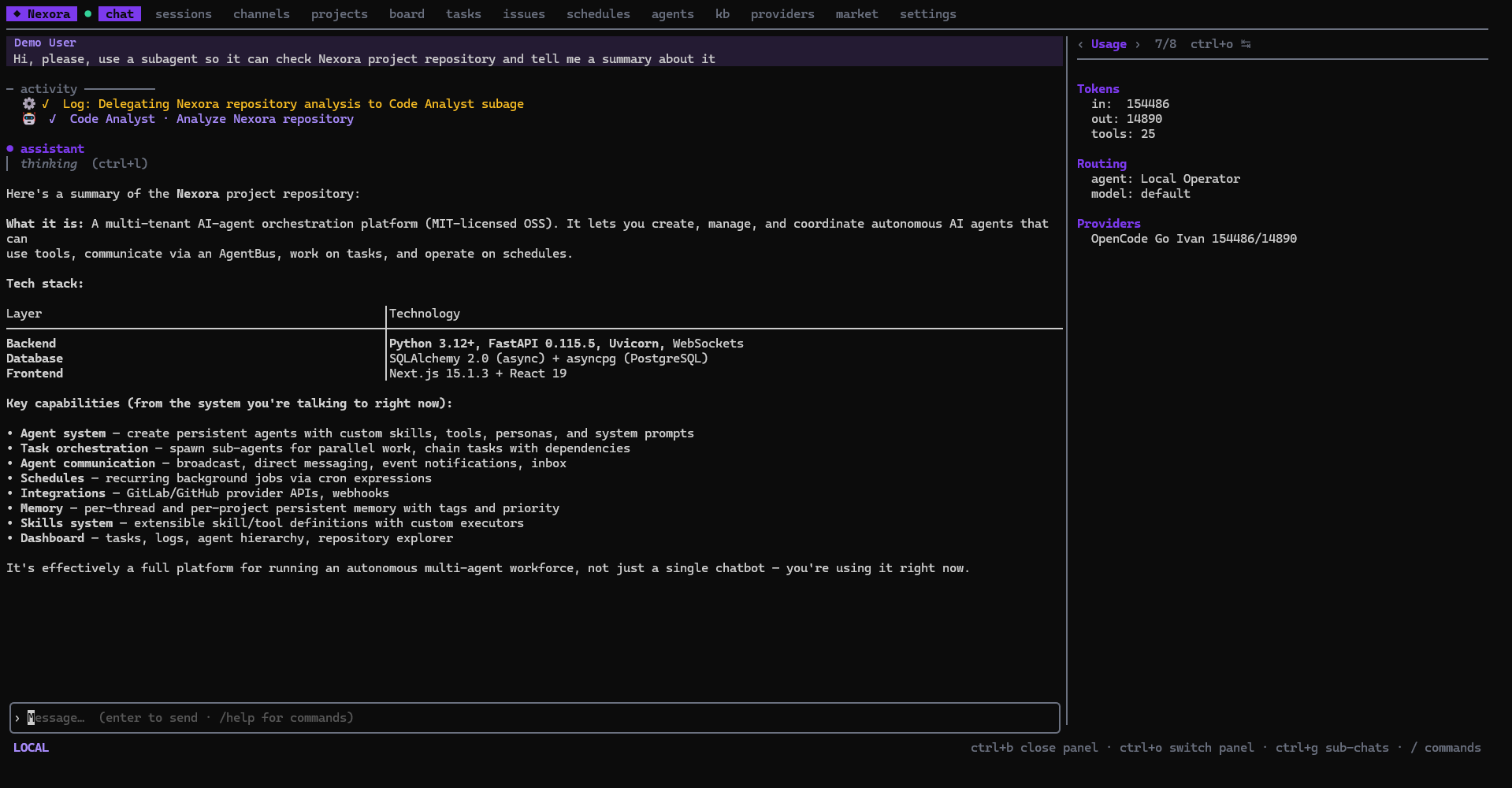Click the 'Task orchestration' bullet item
1512x788 pixels.
318,448
